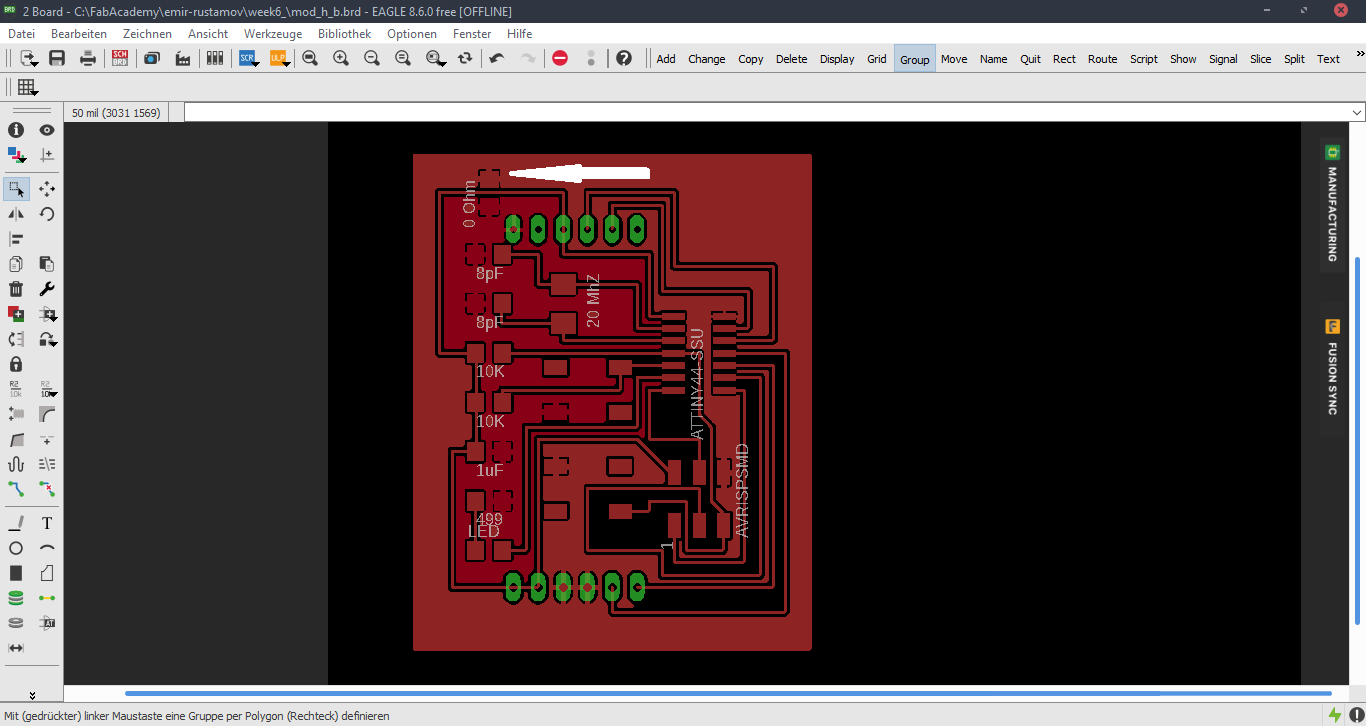1368x726 pixels.
Task: Click the Delete text button
Action: coord(791,59)
